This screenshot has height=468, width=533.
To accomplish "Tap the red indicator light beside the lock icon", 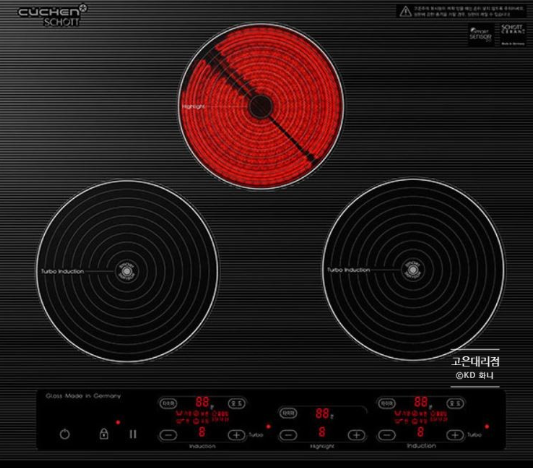I will [x=118, y=422].
